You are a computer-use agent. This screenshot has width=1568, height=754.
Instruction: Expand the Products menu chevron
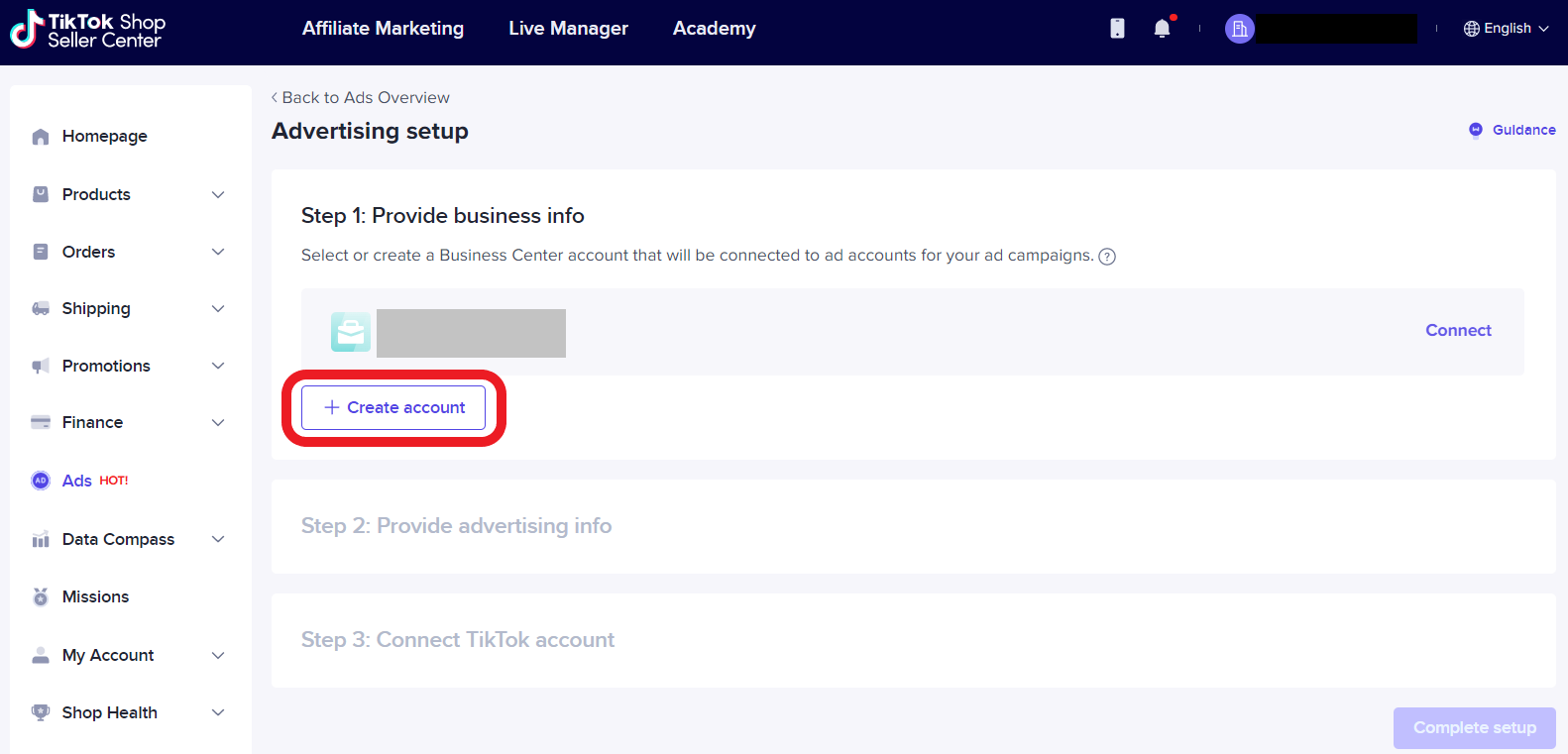[218, 194]
